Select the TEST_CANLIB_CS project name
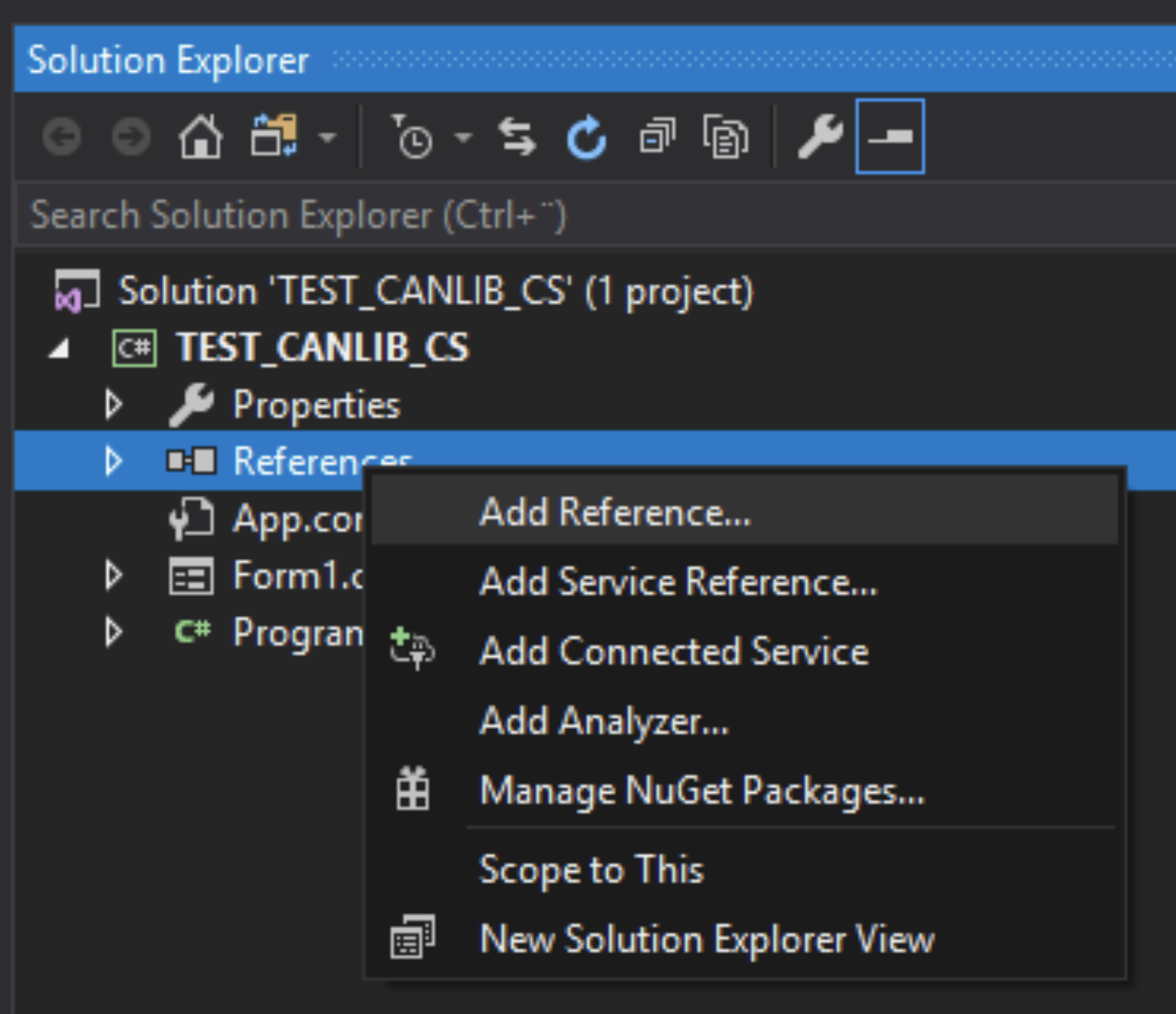 (x=323, y=348)
